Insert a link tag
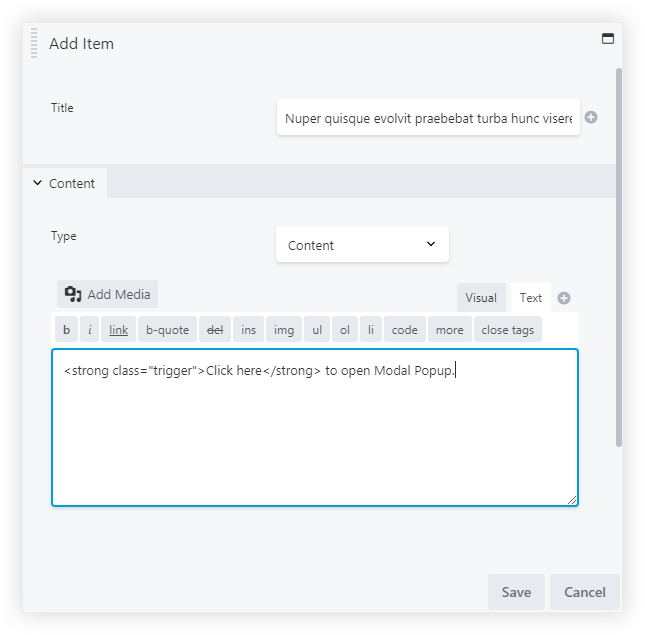645x635 pixels. [x=119, y=330]
